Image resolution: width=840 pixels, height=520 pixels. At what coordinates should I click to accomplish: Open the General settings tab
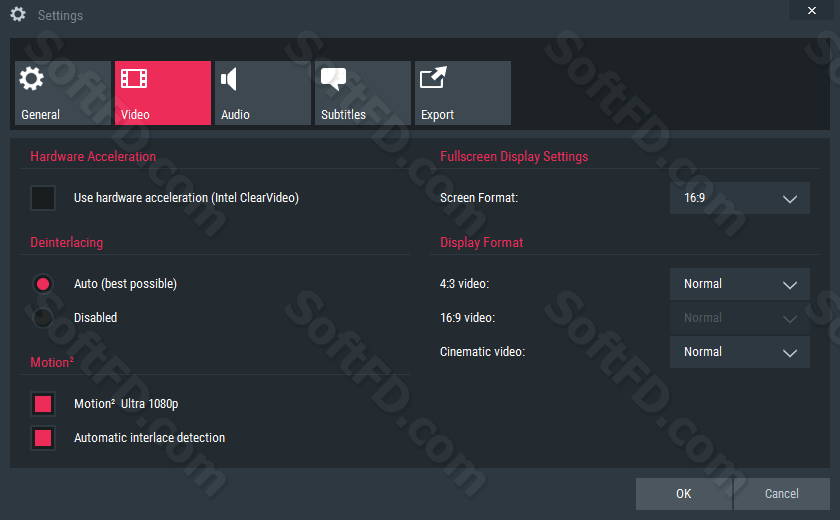coord(63,93)
